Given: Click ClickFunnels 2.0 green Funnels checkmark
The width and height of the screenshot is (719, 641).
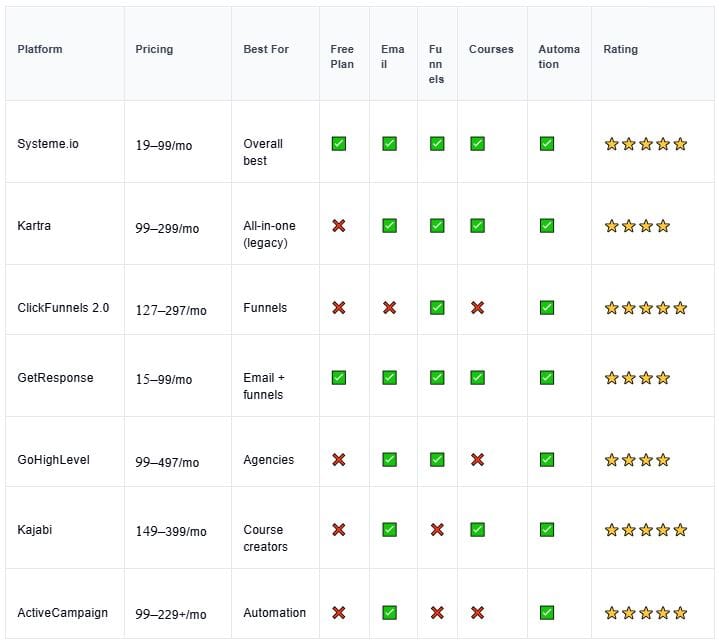Looking at the screenshot, I should coord(437,308).
